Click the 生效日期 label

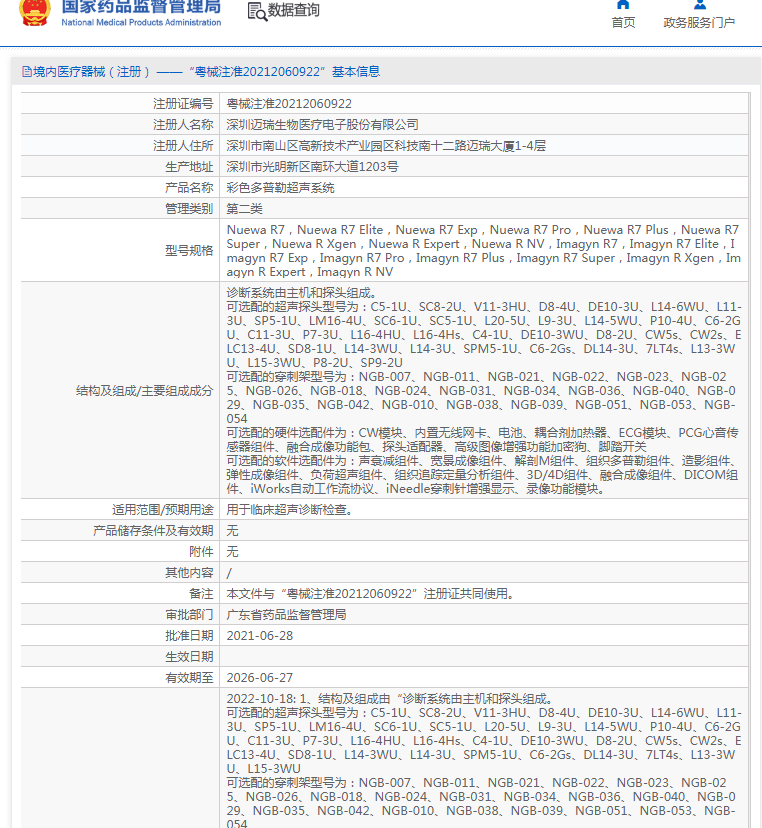pos(189,657)
